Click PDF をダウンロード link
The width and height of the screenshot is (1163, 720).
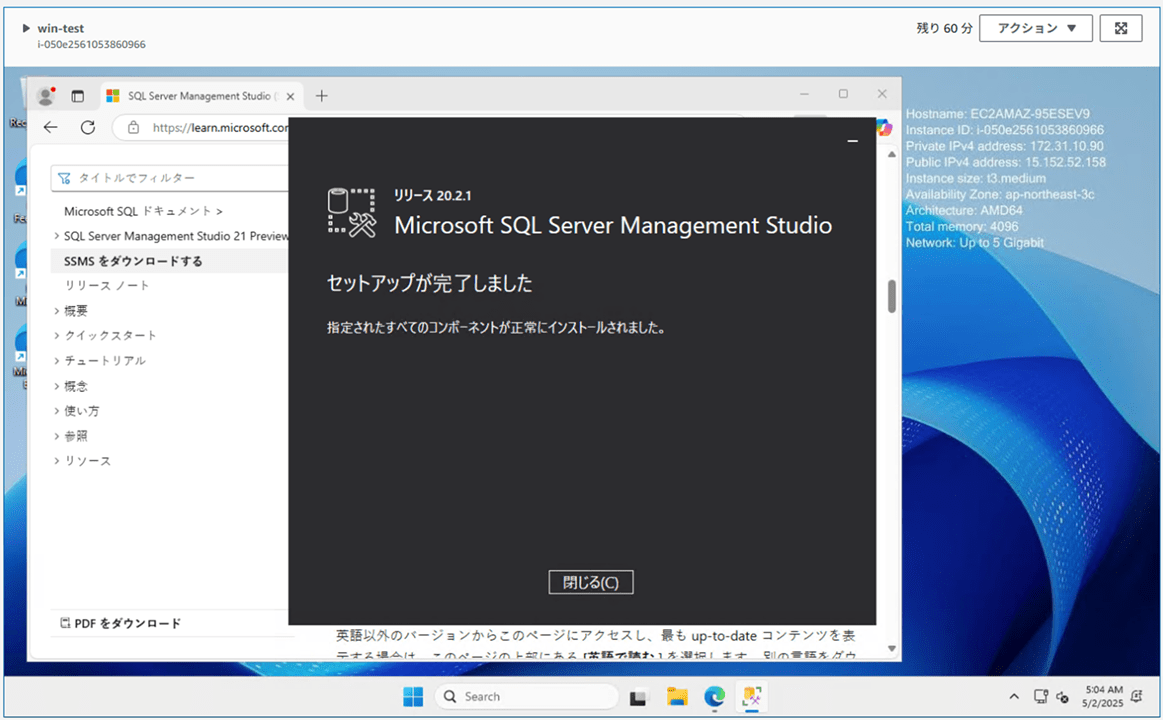point(120,623)
